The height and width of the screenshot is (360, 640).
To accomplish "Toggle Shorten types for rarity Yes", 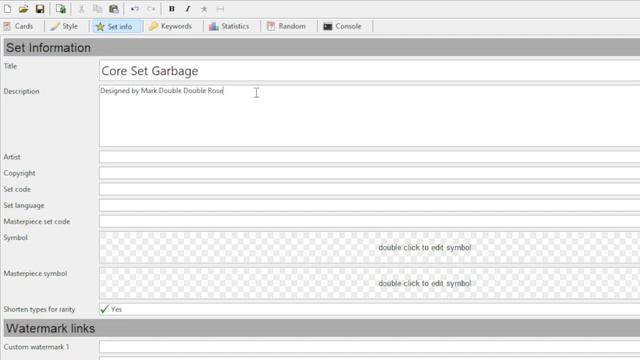I will [x=369, y=309].
